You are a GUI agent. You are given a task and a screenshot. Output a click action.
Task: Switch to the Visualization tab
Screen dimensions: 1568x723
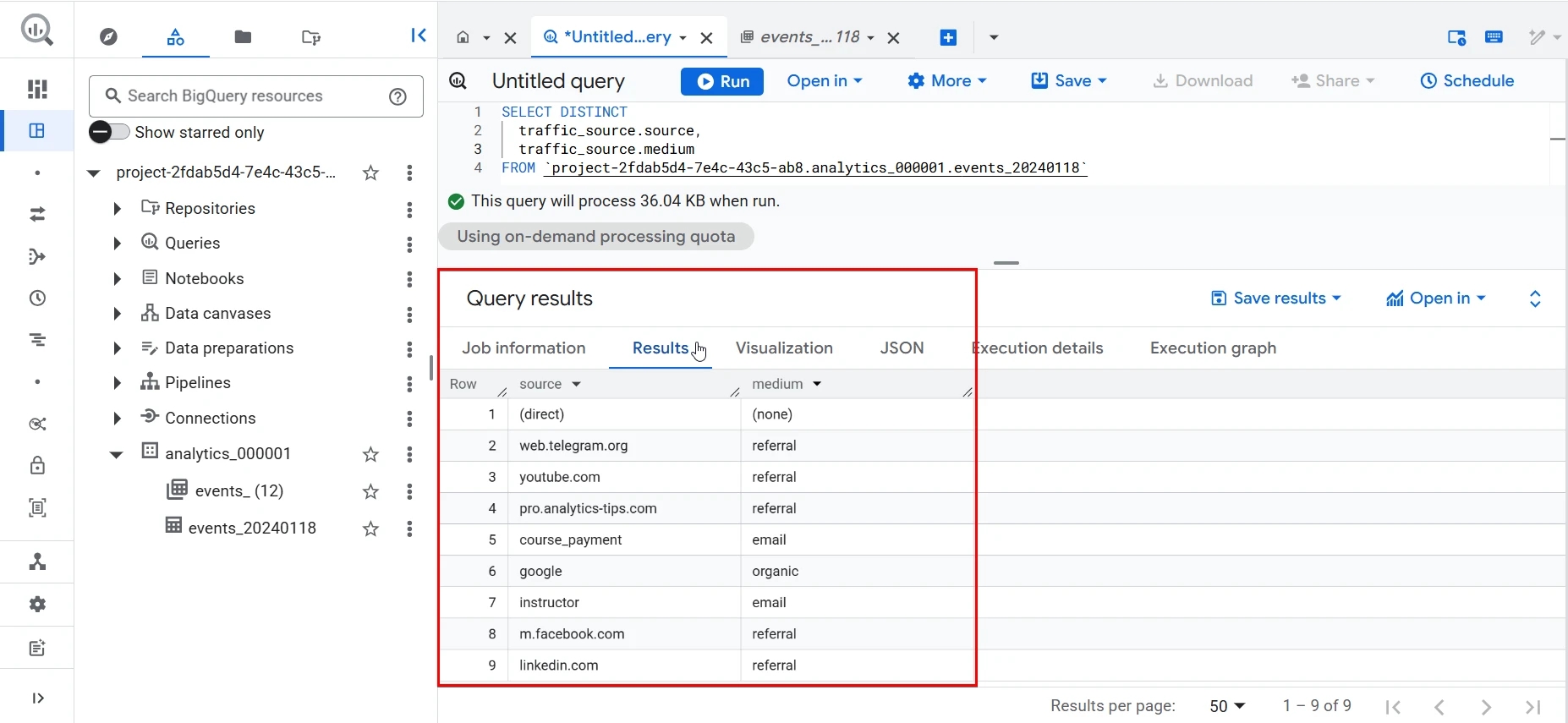[784, 348]
